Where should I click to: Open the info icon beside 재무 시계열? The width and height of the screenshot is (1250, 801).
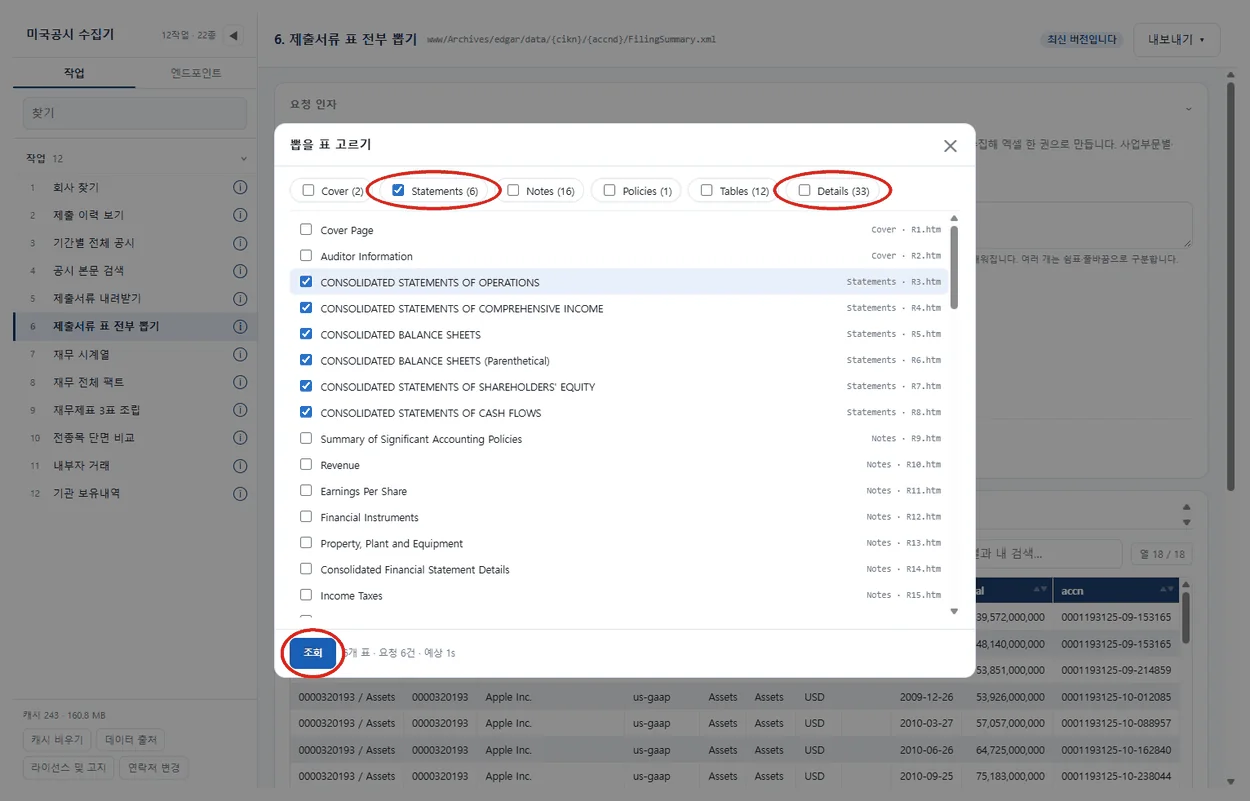point(240,354)
